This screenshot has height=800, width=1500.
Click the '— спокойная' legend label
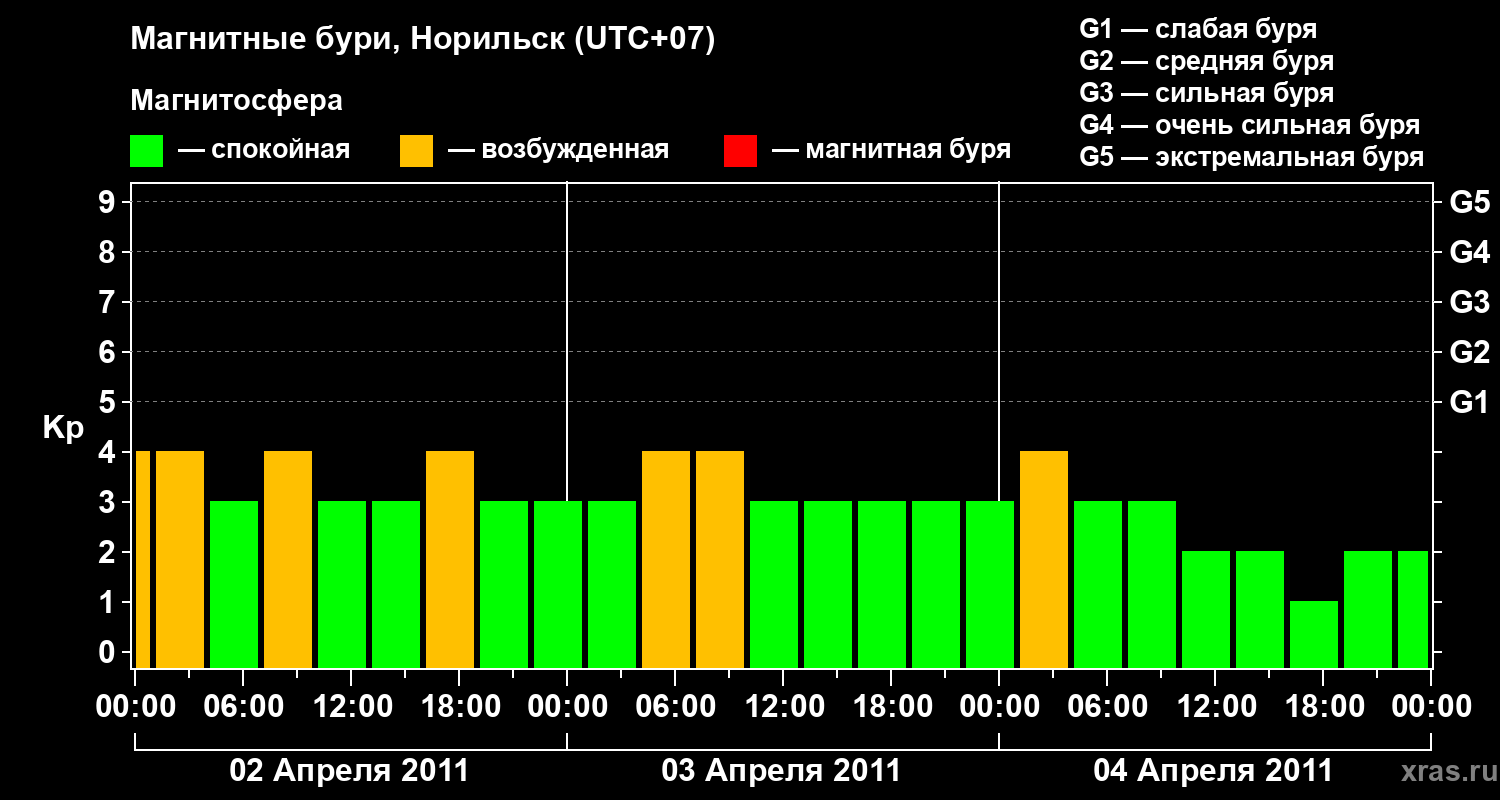(264, 150)
